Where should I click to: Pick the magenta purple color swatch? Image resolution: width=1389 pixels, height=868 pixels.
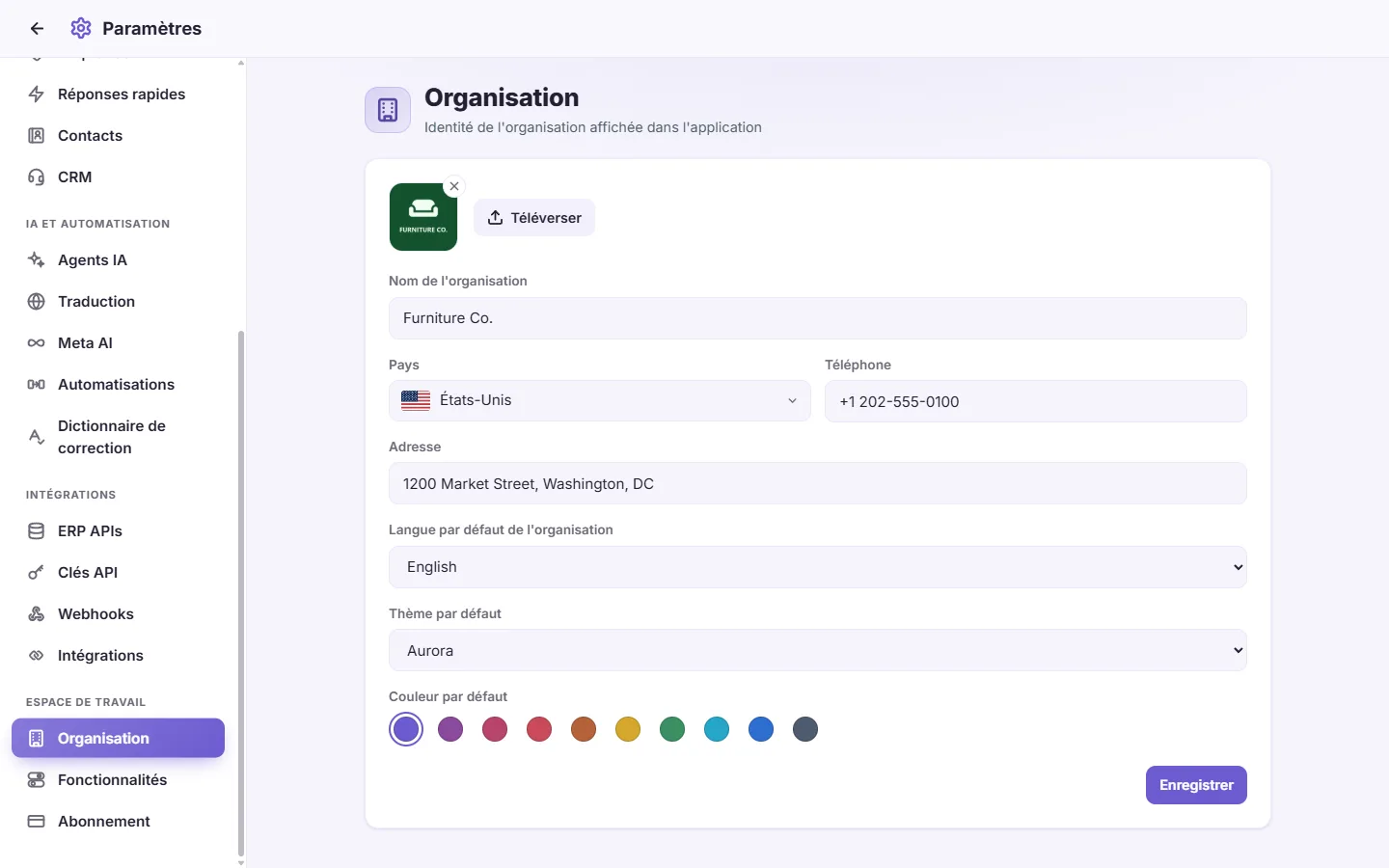pyautogui.click(x=450, y=729)
